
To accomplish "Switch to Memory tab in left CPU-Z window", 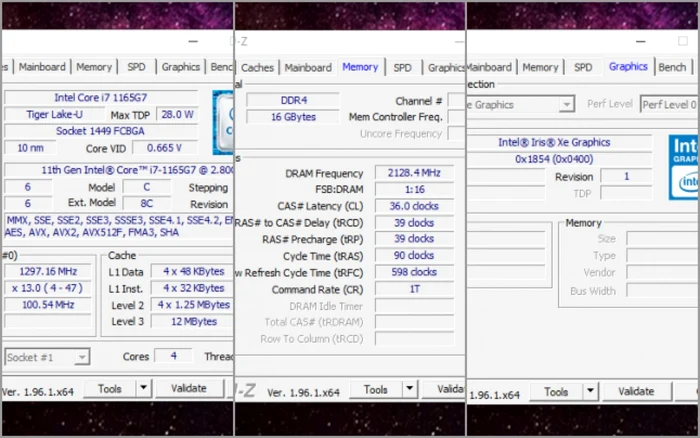I will click(94, 67).
